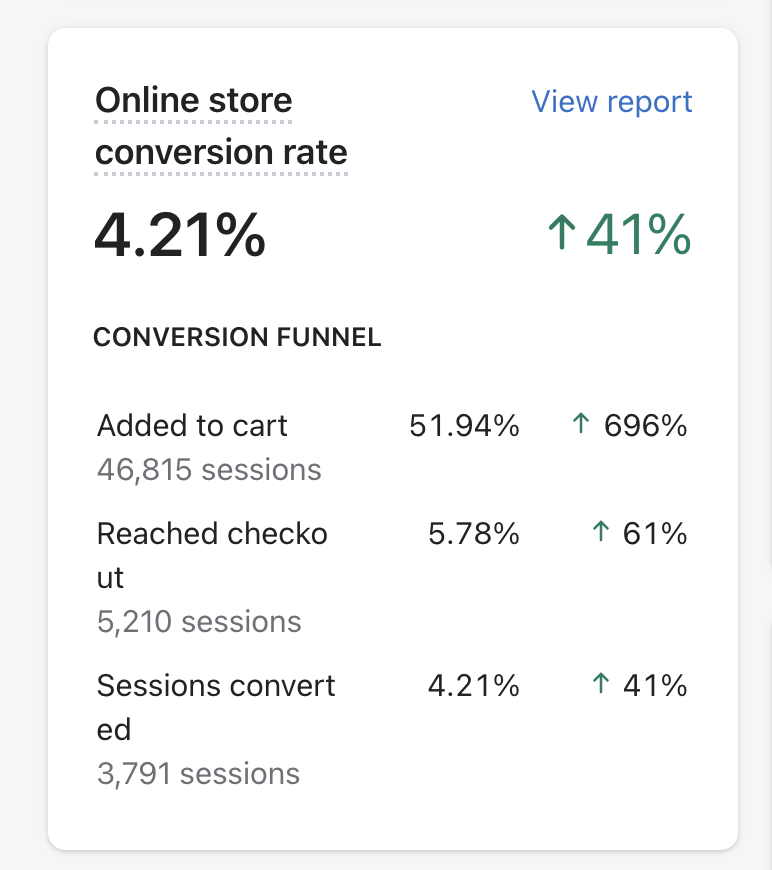Click the headline 41% increase figure
Image resolution: width=772 pixels, height=870 pixels.
click(x=638, y=235)
